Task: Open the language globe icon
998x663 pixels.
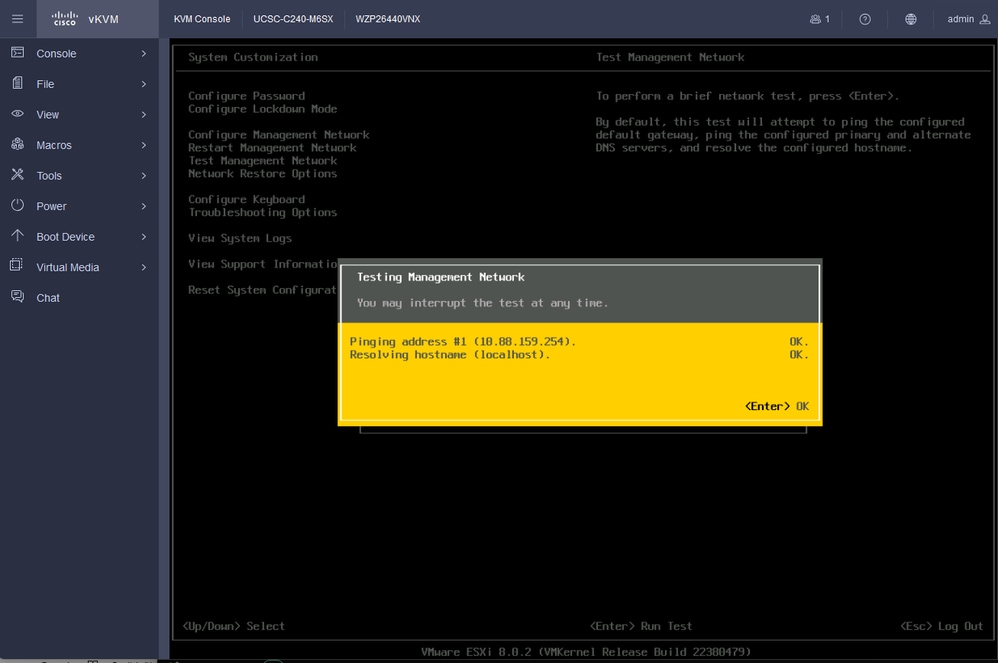Action: pos(911,19)
